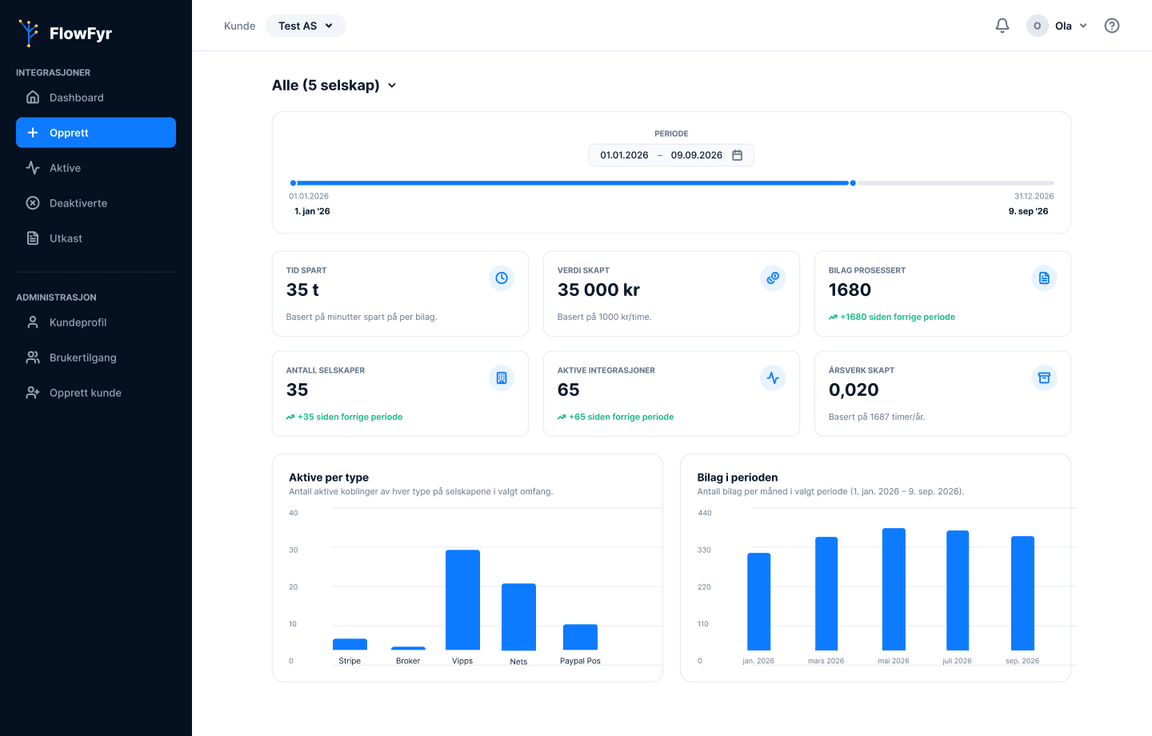Click the Nets bar in the chart
The width and height of the screenshot is (1152, 736).
[519, 617]
